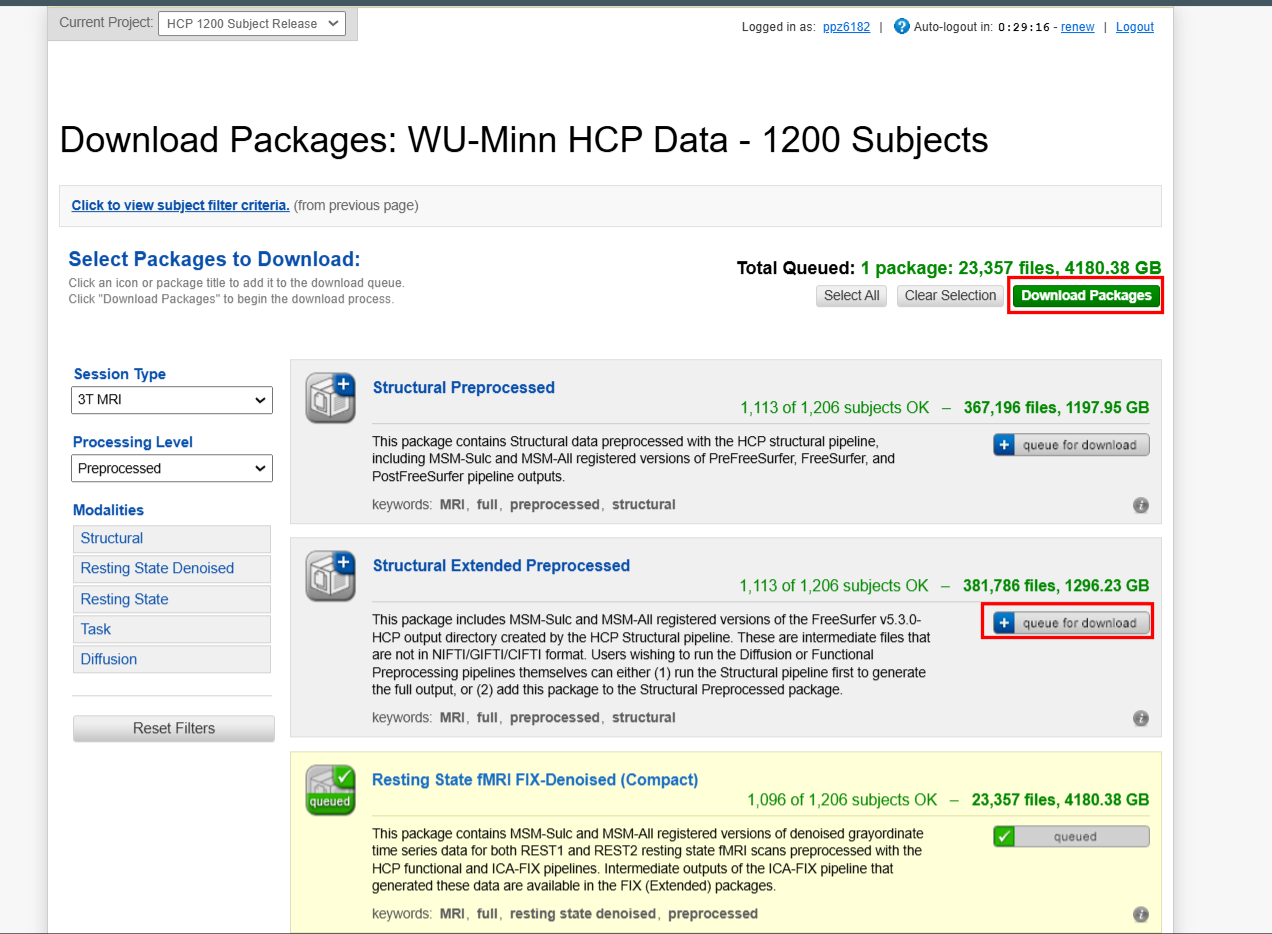The width and height of the screenshot is (1272, 934).
Task: Open 'Click to view subject filter criteria' link
Action: [181, 205]
